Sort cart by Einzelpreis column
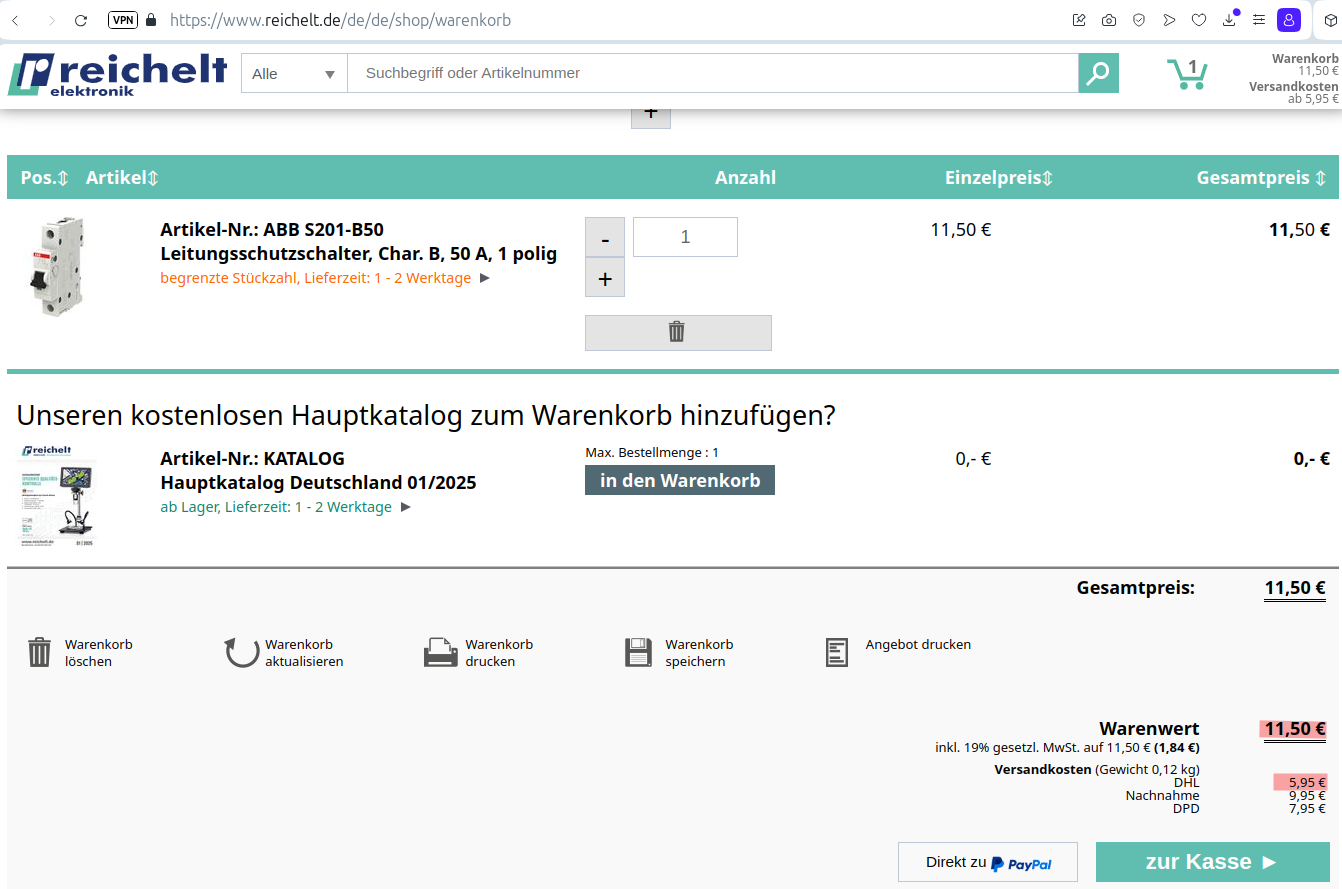1342x889 pixels. 999,178
